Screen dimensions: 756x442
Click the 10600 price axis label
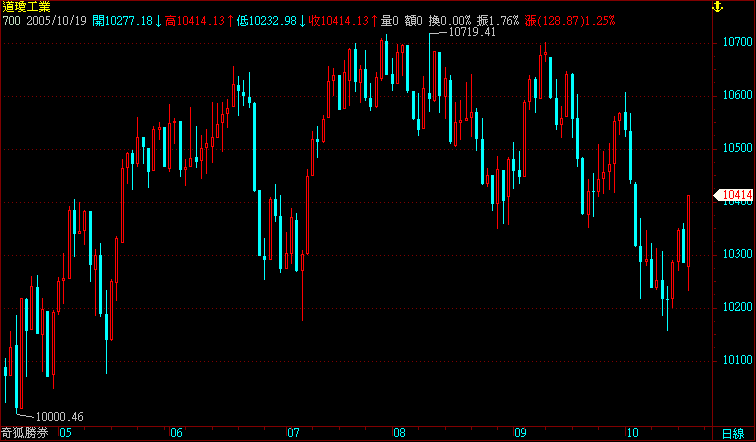coord(737,95)
